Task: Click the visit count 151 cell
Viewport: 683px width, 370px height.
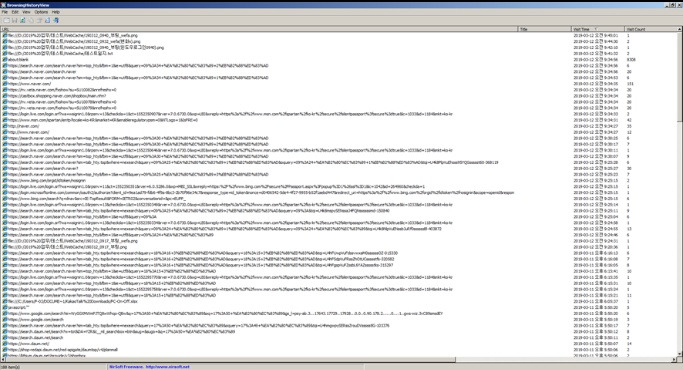Action: point(630,84)
